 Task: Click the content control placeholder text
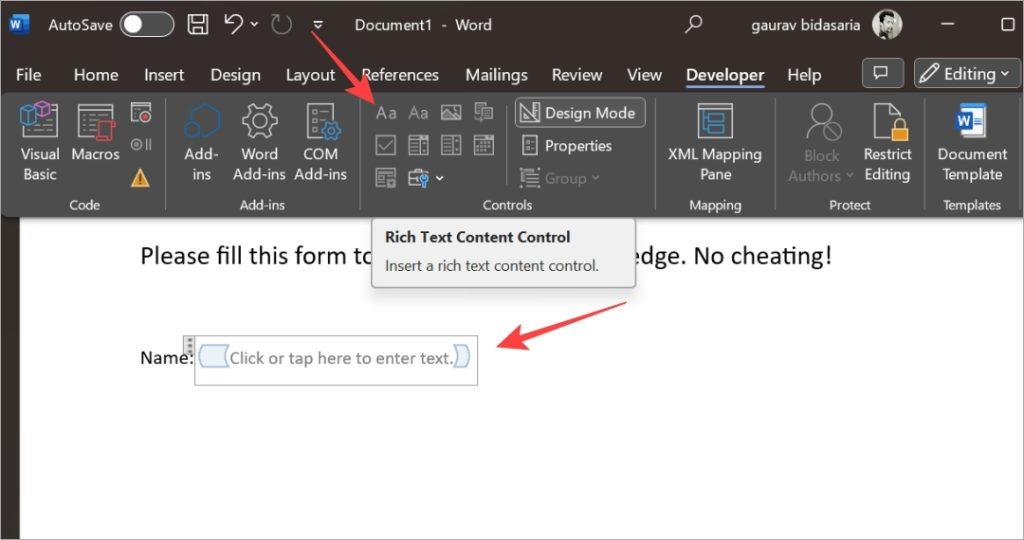pos(341,358)
